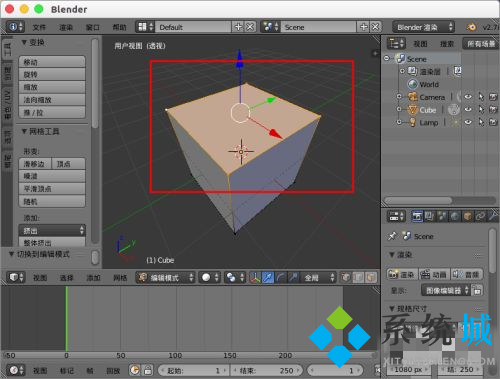Click the Blender logo icon in the header

[471, 27]
